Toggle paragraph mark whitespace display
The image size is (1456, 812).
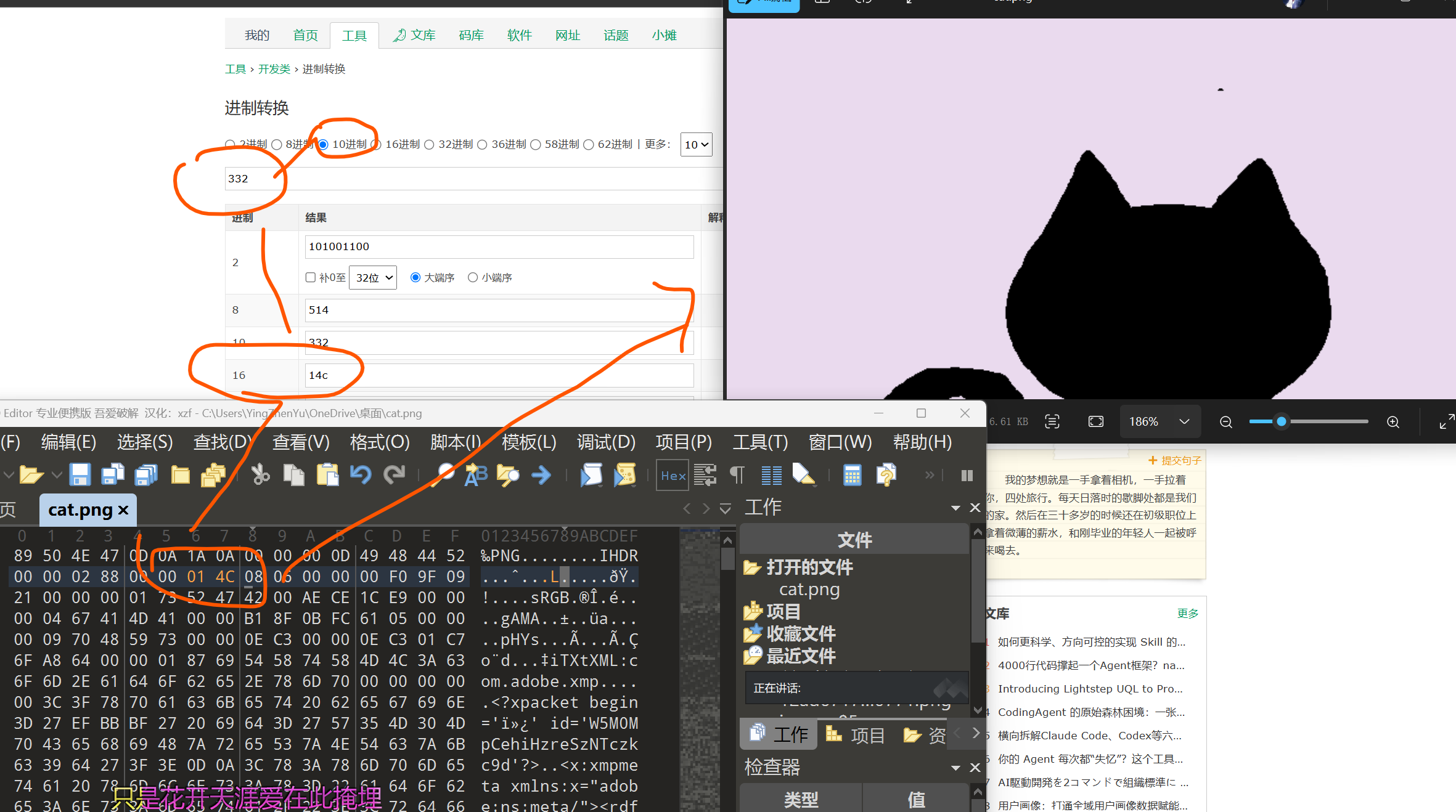point(737,475)
